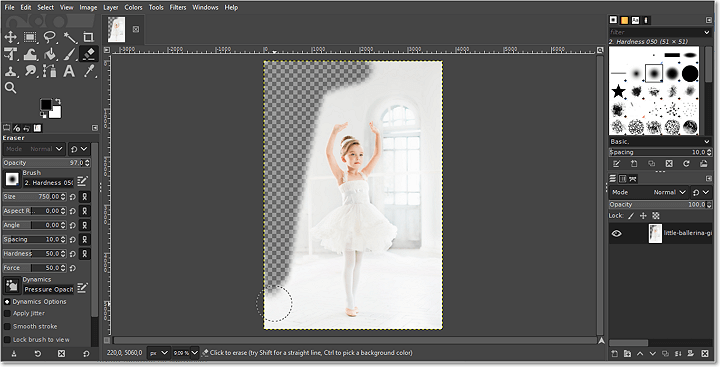The image size is (720, 367).
Task: Adjust the Eraser Opacity slider
Action: click(46, 163)
